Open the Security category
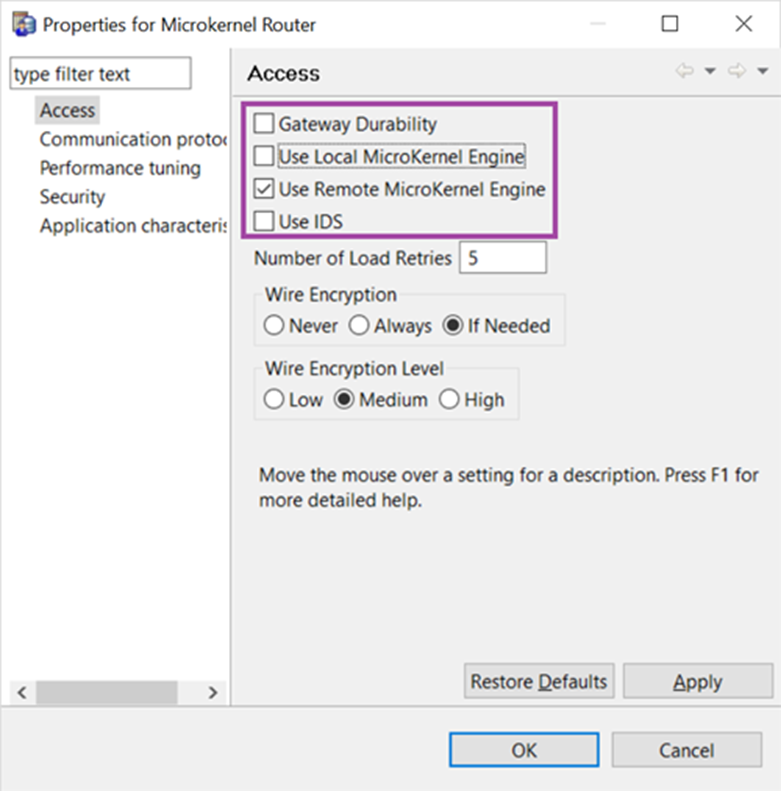This screenshot has height=791, width=781. coord(72,197)
